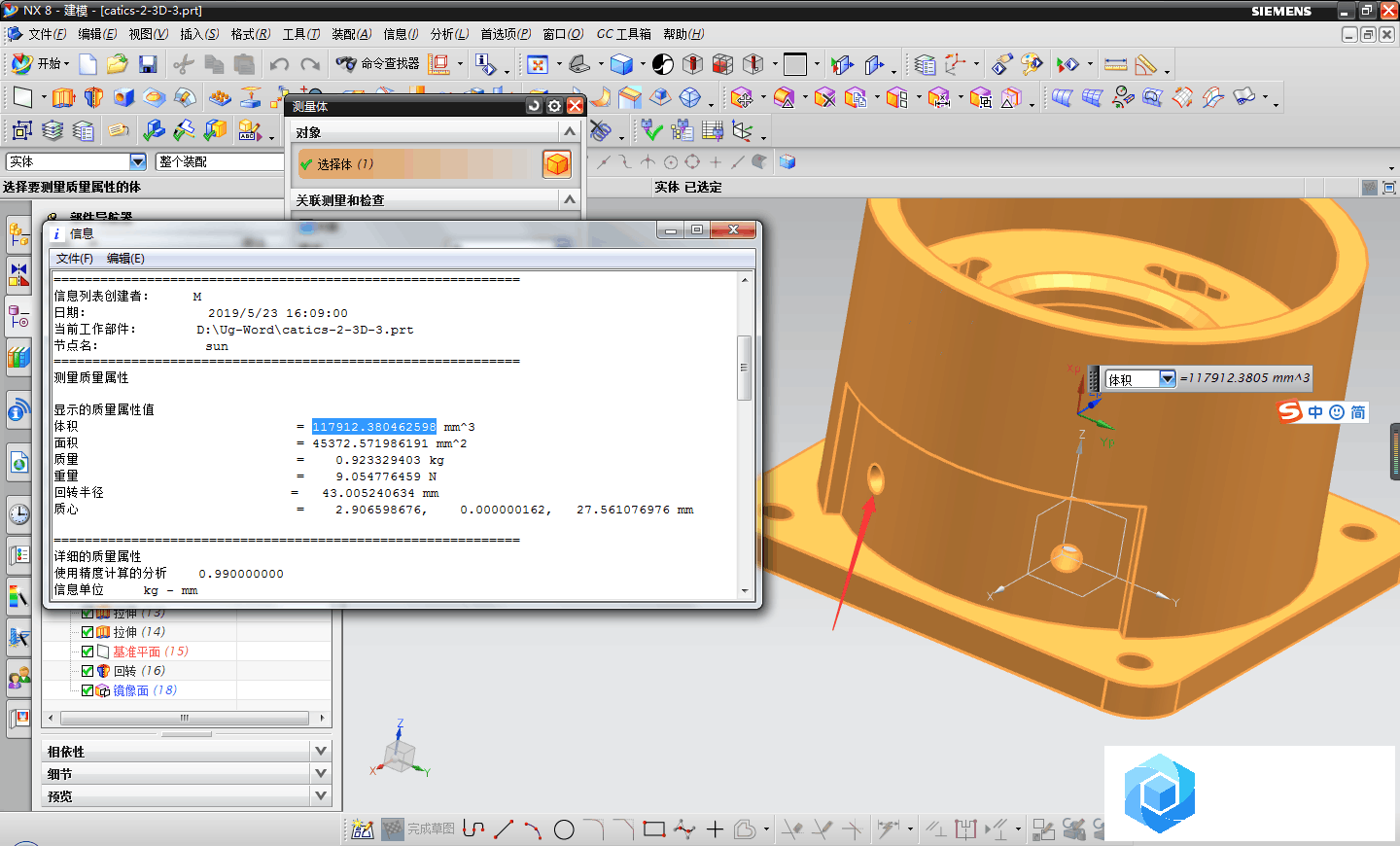1400x846 pixels.
Task: Click the Measure Angle icon
Action: [x=1146, y=64]
